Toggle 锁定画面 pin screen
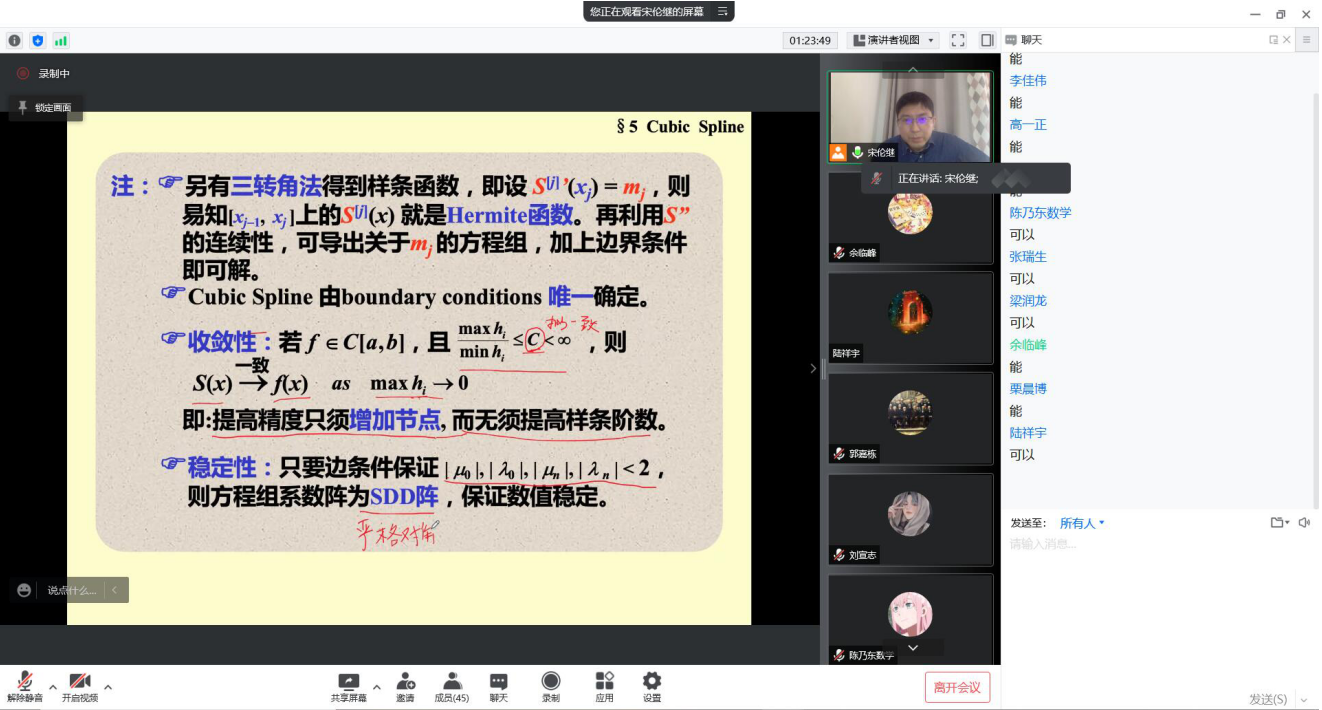This screenshot has height=710, width=1322. [46, 107]
